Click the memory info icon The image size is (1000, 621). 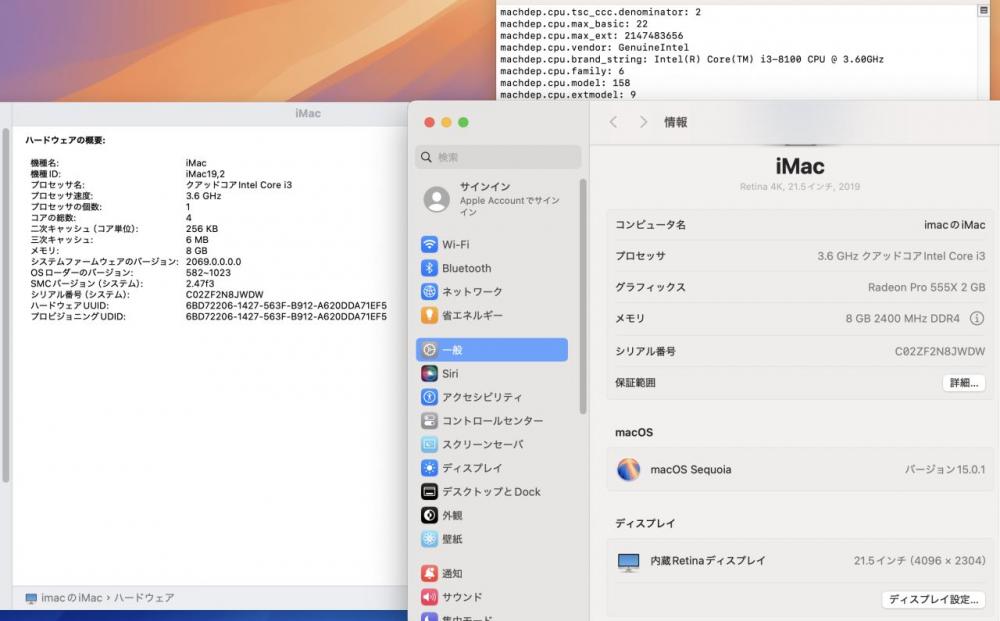977,318
